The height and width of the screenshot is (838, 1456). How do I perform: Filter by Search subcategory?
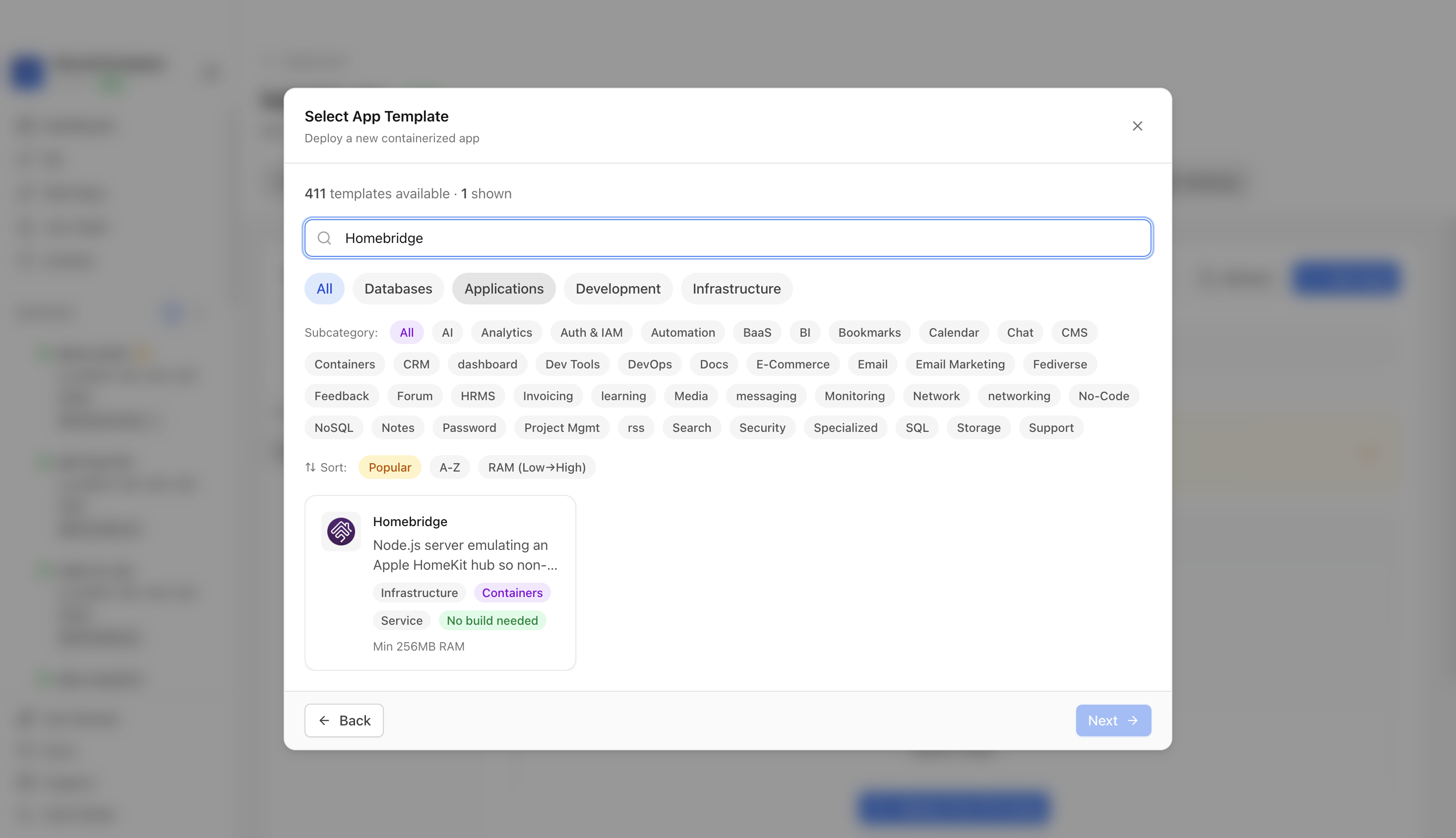point(691,427)
